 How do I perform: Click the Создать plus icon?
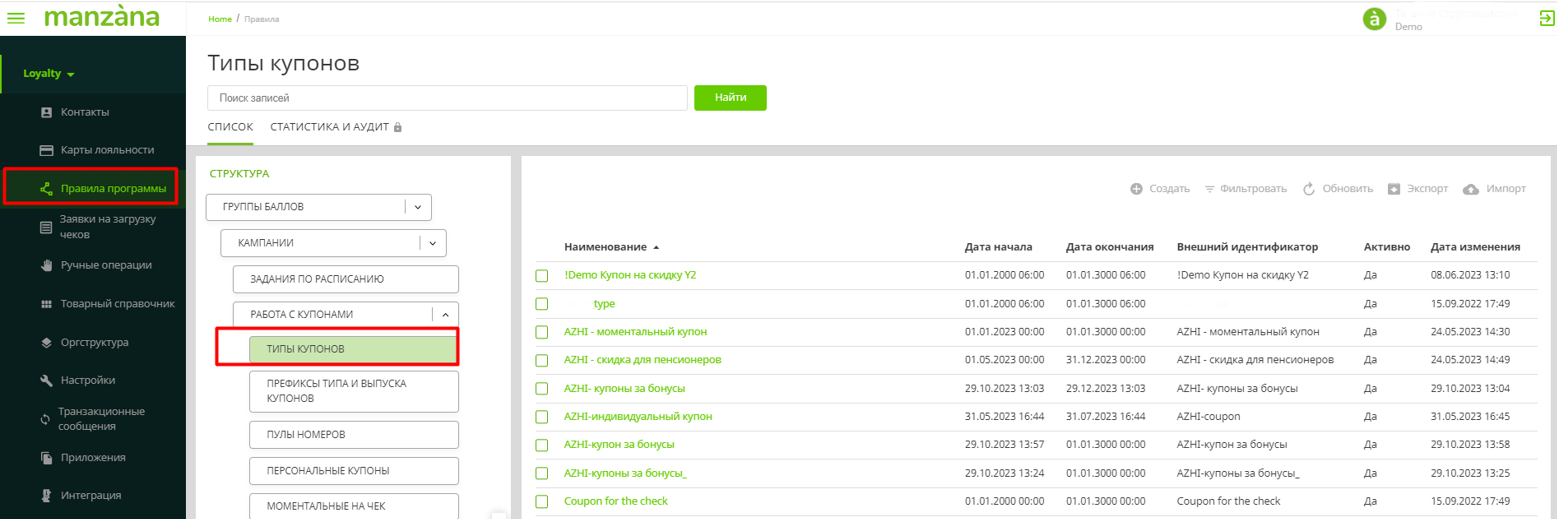point(1136,189)
